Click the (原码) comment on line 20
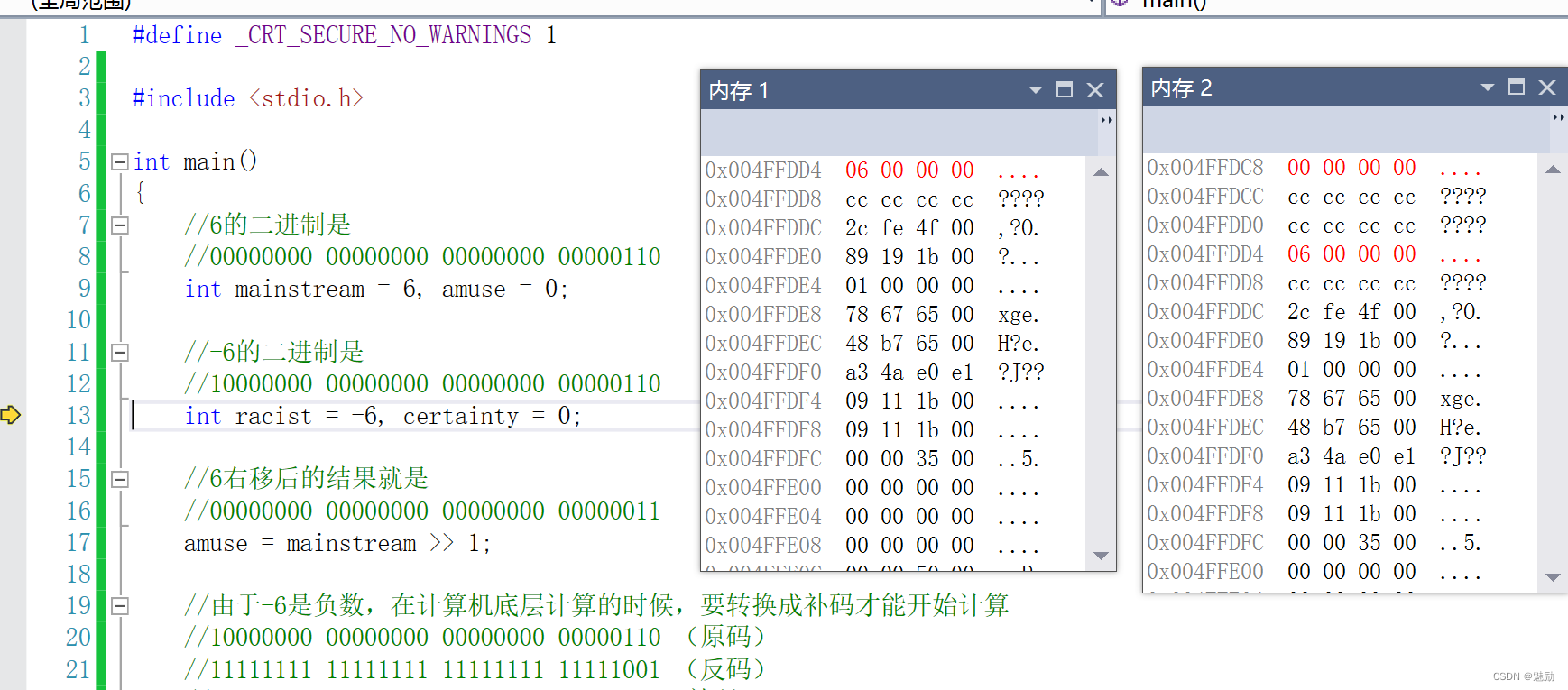The image size is (1568, 690). point(725,637)
